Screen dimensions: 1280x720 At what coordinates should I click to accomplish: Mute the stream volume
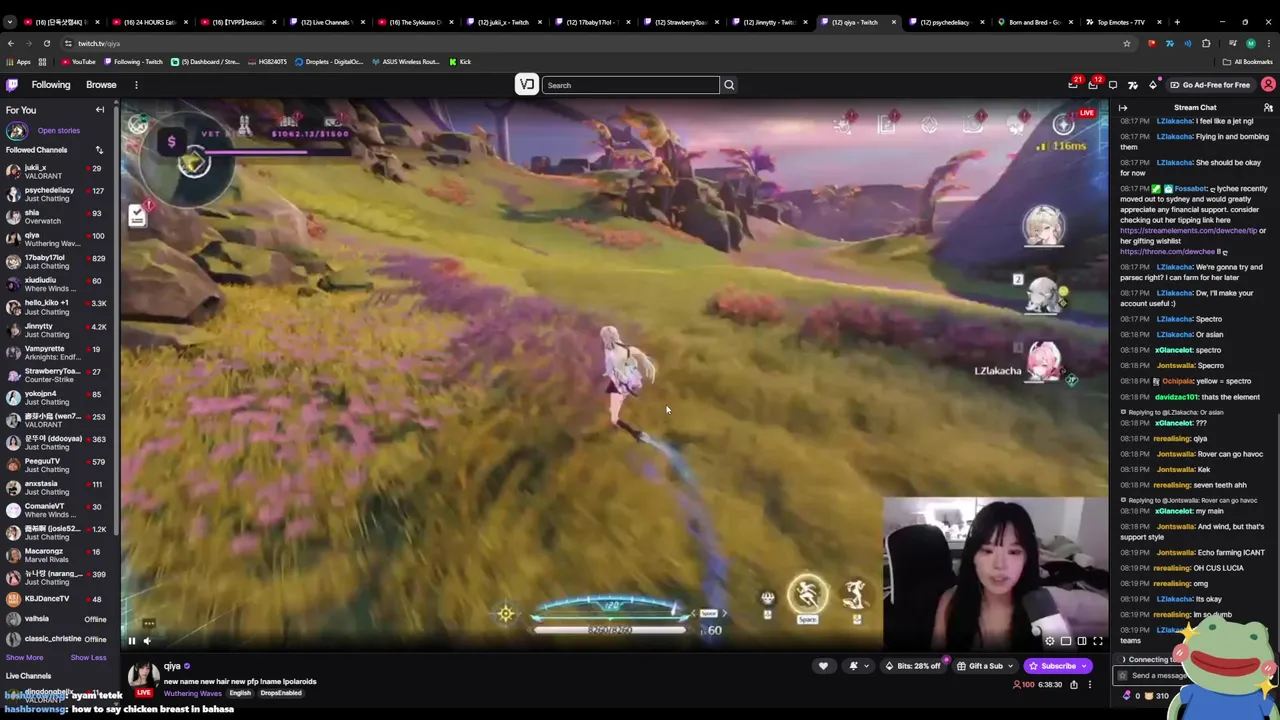(147, 641)
